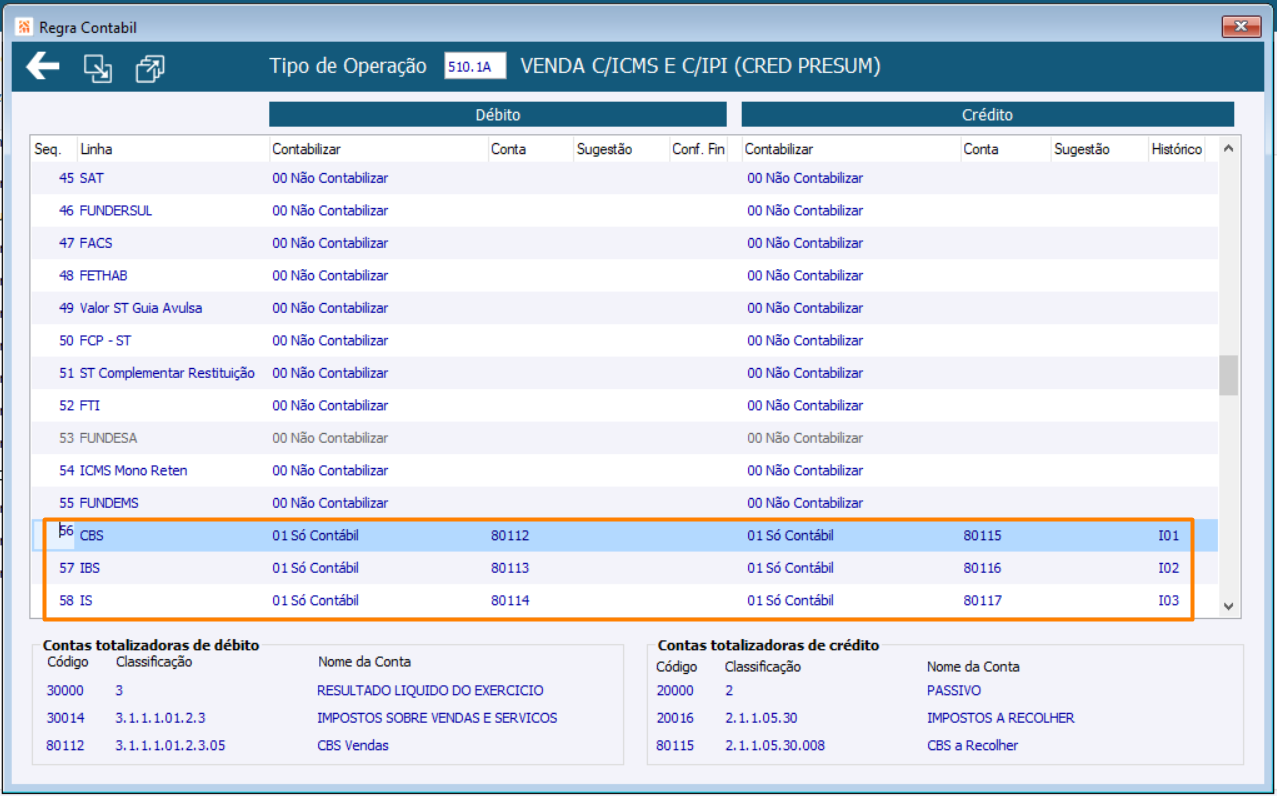Click the Crédito Sugestão column header
The width and height of the screenshot is (1277, 796).
point(1082,149)
